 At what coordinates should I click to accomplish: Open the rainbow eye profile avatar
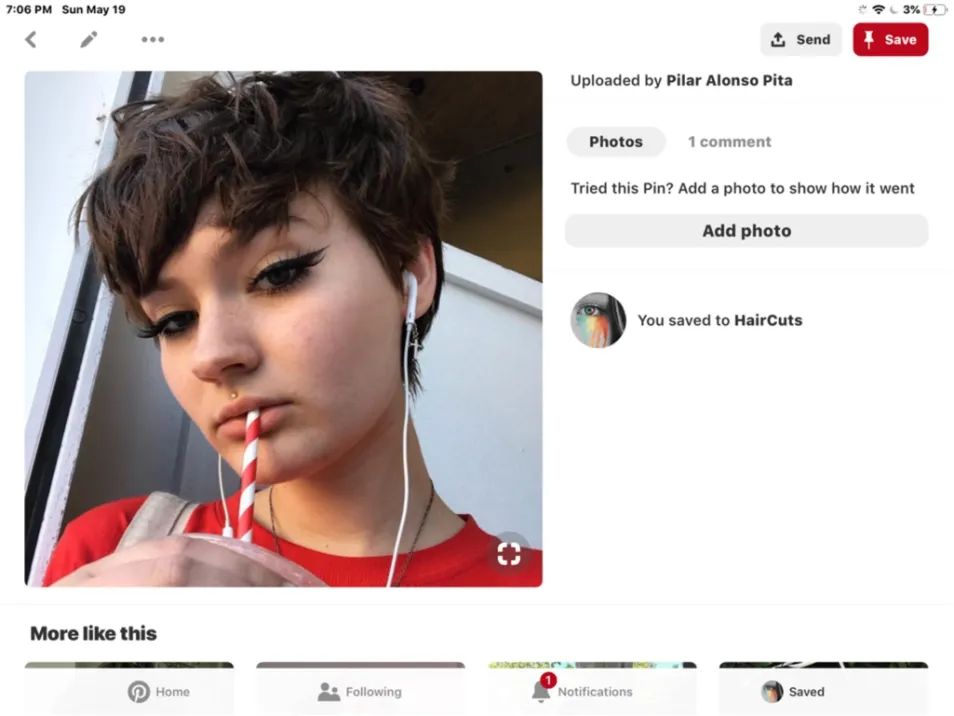click(x=598, y=320)
